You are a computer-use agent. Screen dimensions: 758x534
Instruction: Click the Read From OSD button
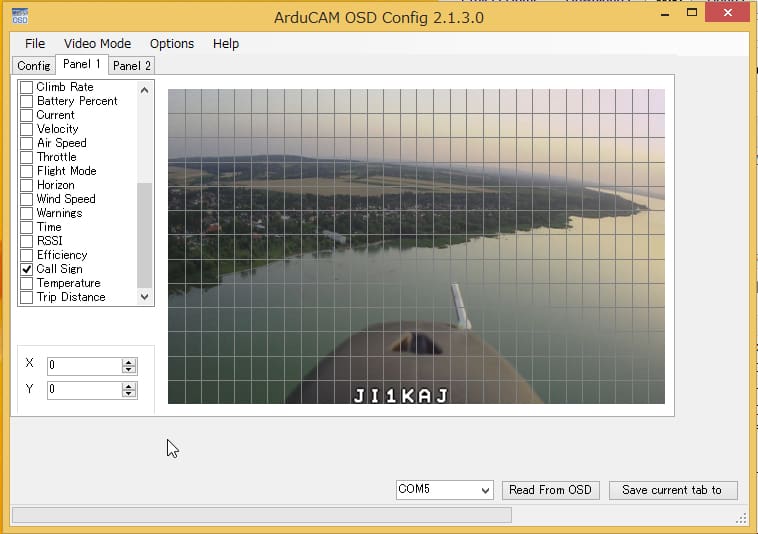point(551,490)
